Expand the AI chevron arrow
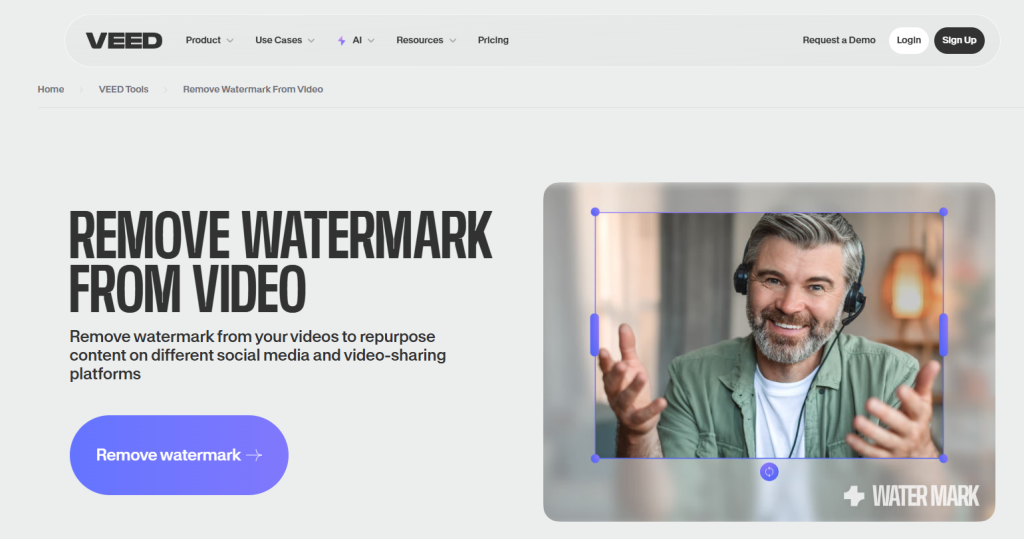Screen dimensions: 1024x539 371,41
